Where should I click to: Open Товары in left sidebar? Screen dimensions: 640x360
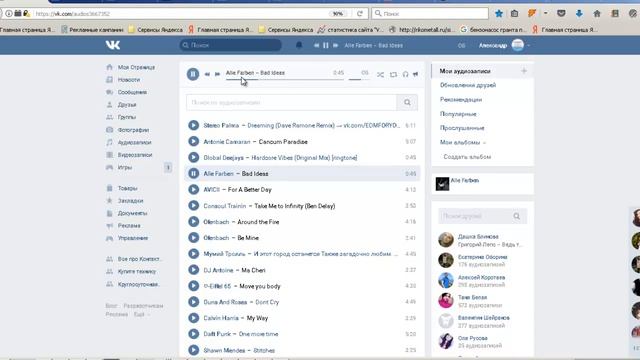click(127, 188)
